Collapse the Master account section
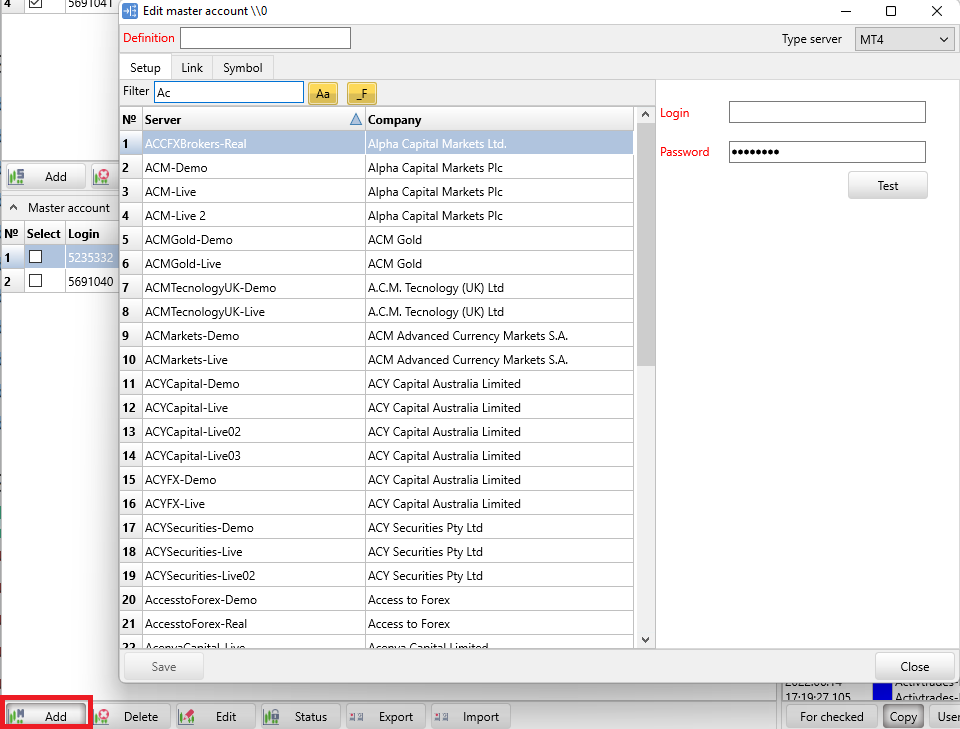The width and height of the screenshot is (960, 729). pyautogui.click(x=13, y=207)
